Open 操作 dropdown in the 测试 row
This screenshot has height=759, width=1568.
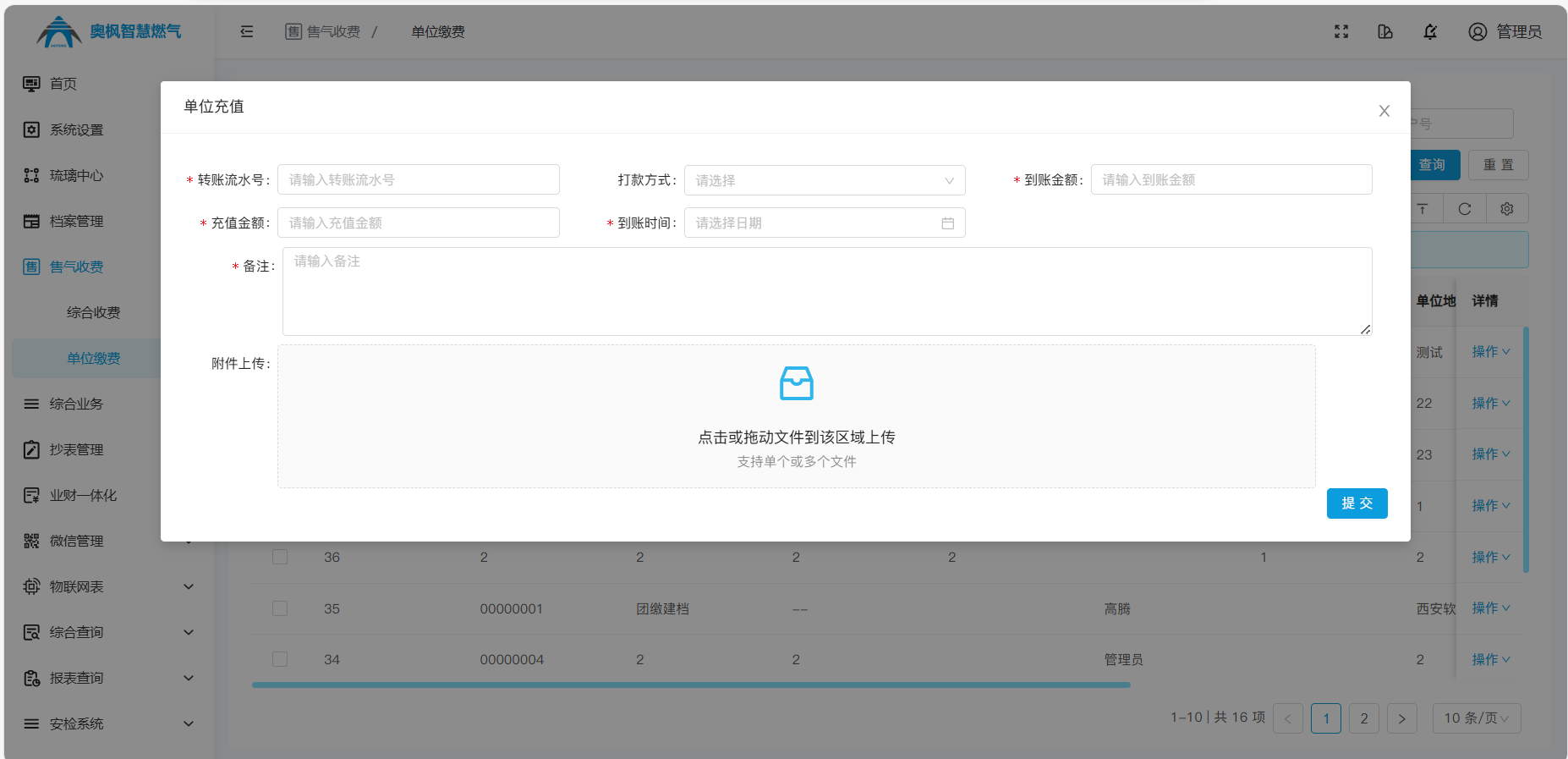point(1491,352)
